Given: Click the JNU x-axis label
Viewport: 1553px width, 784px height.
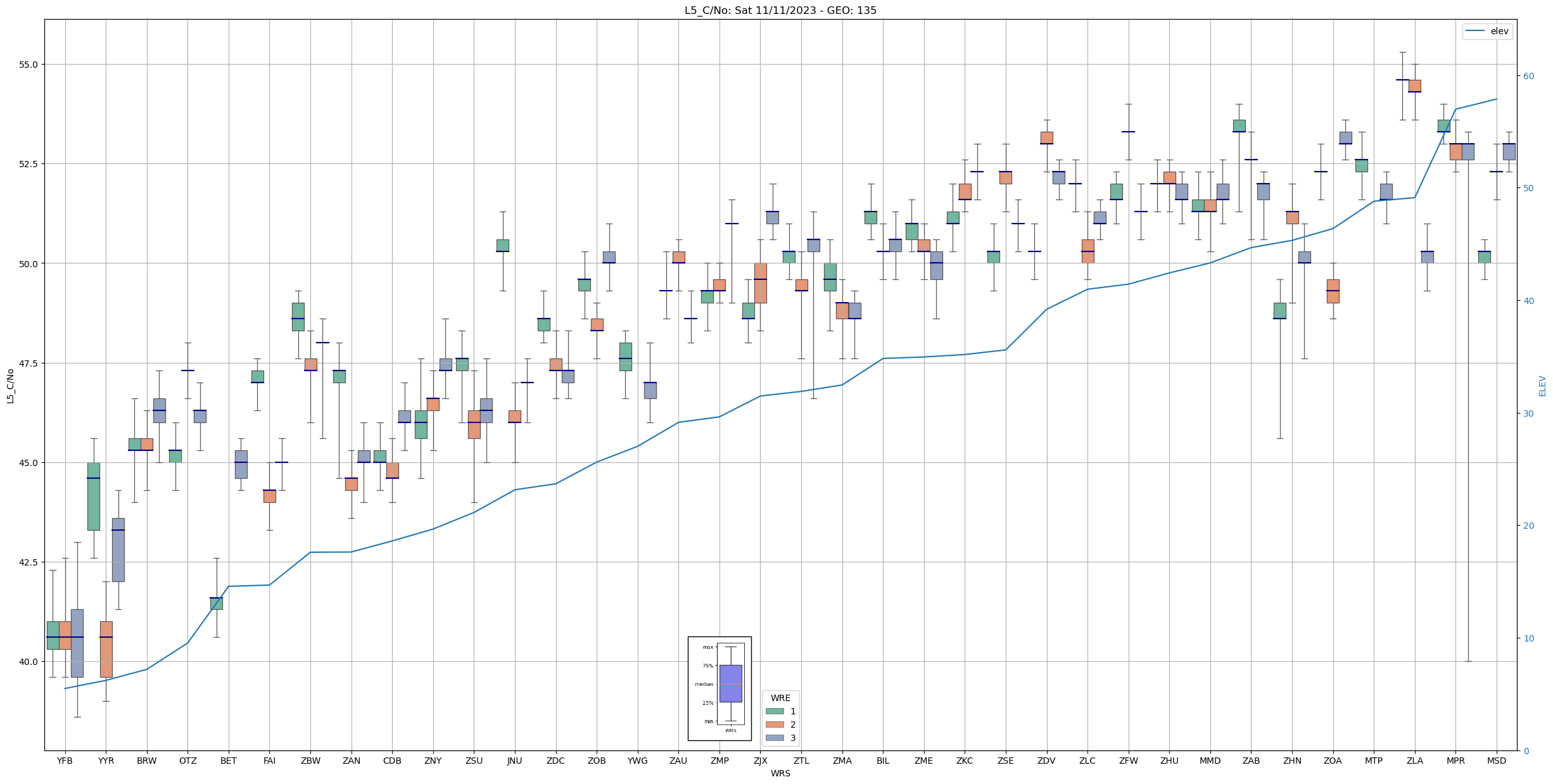Looking at the screenshot, I should [x=515, y=761].
